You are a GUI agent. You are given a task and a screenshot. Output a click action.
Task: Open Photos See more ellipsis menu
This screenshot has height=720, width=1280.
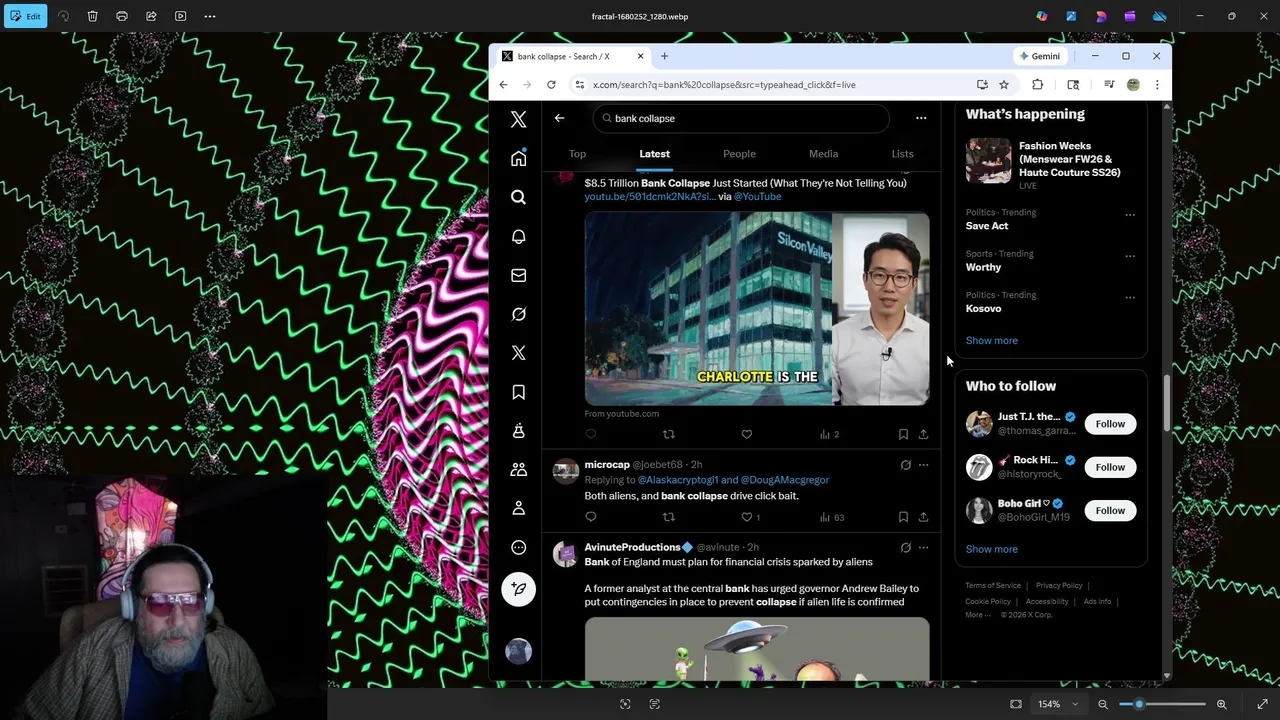(209, 16)
